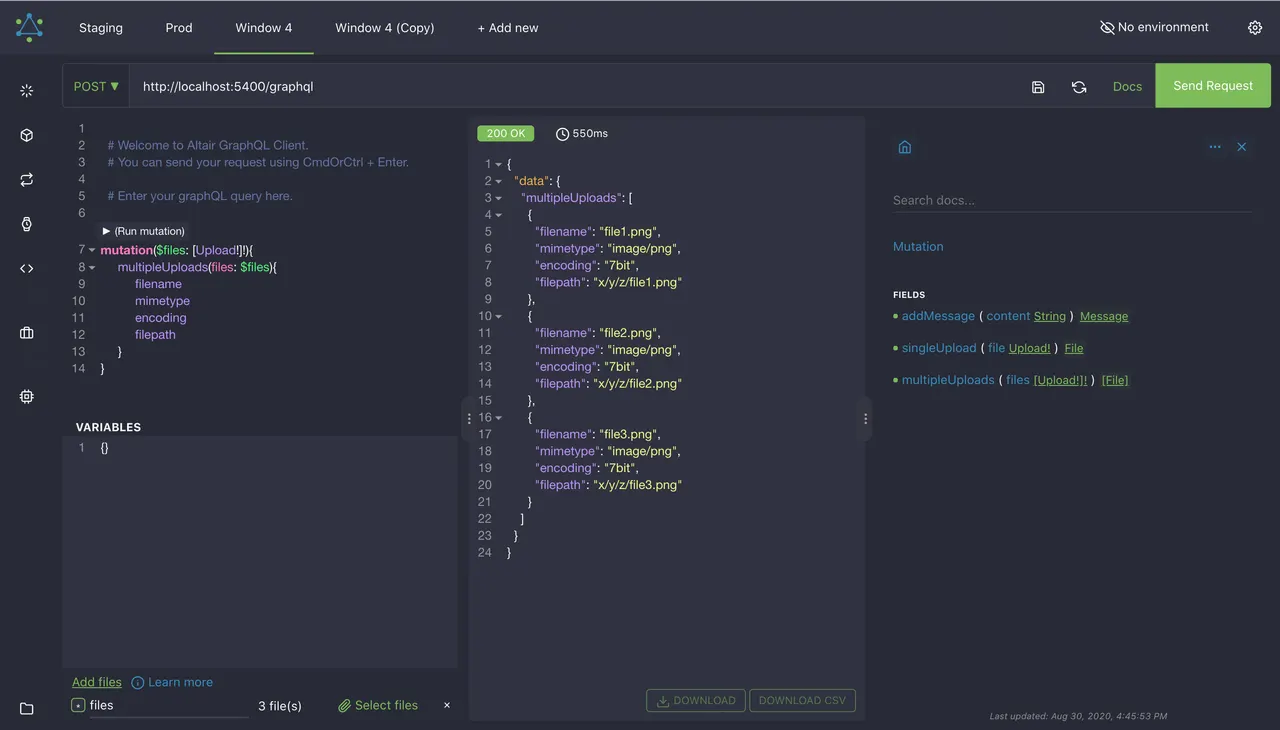This screenshot has width=1280, height=730.
Task: Select the Window 4 tab
Action: tap(264, 28)
